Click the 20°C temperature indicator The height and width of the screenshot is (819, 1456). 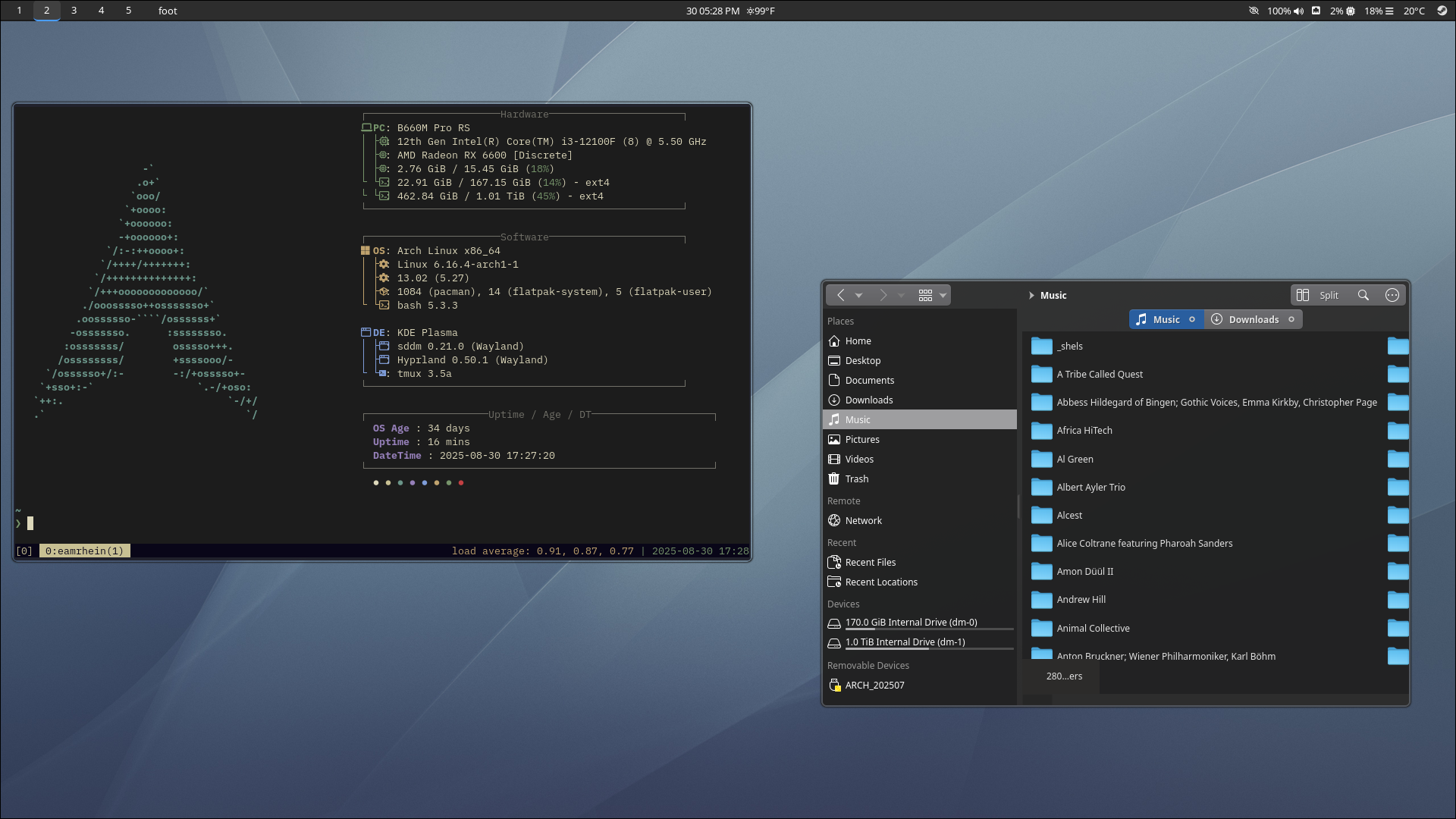coord(1414,11)
